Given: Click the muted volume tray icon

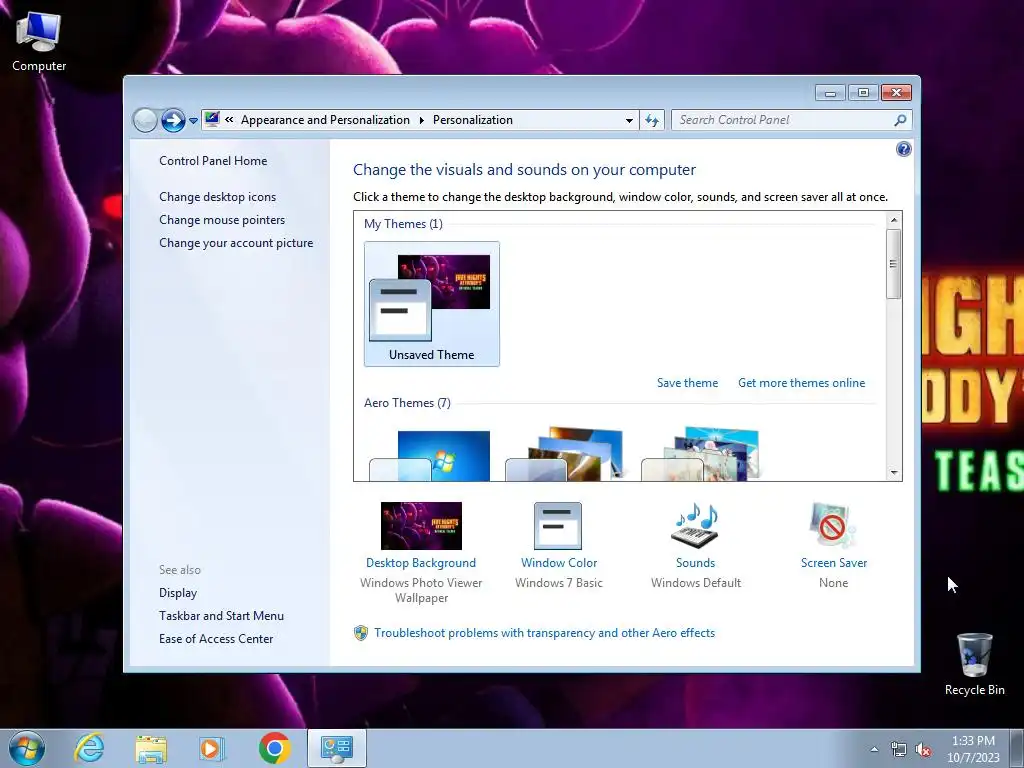Looking at the screenshot, I should pyautogui.click(x=923, y=750).
